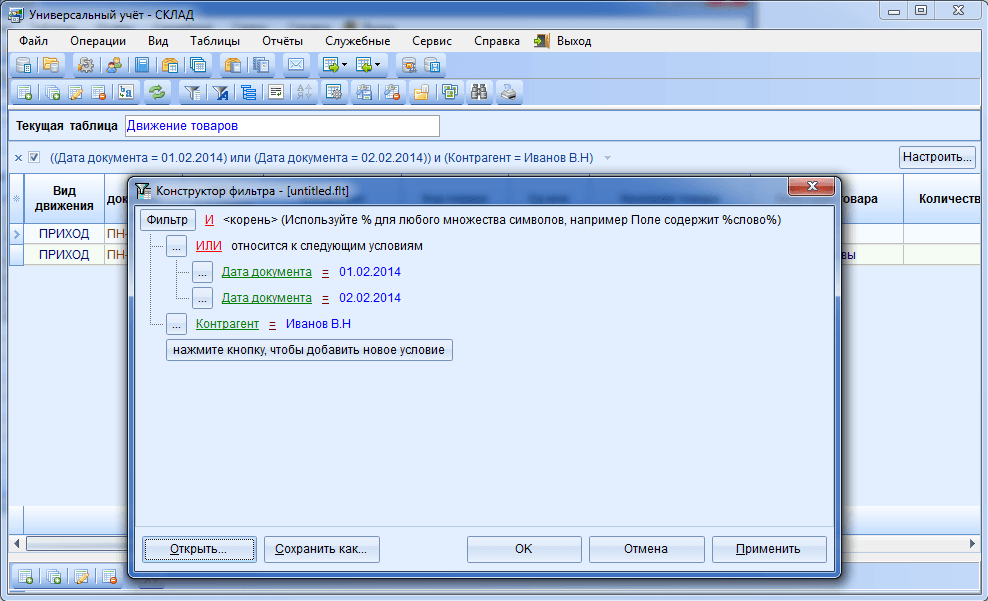The width and height of the screenshot is (988, 601).
Task: Open the Служебные menu
Action: coord(357,41)
